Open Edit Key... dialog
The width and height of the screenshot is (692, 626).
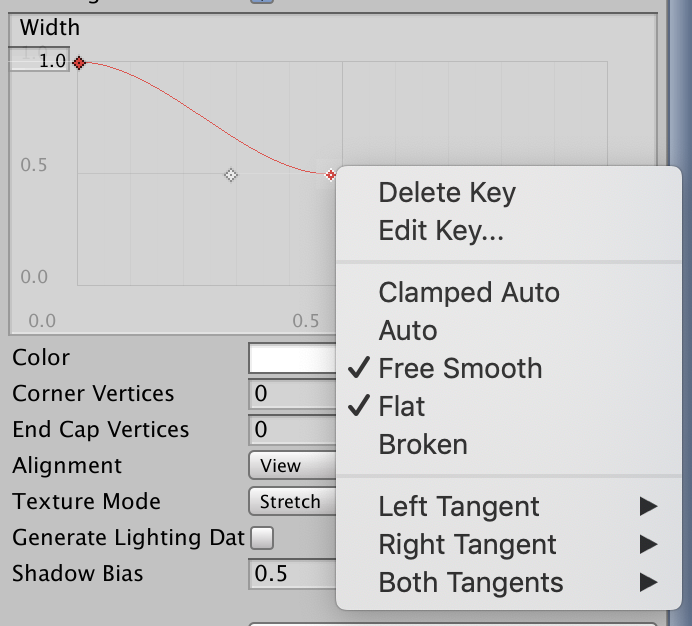(441, 231)
